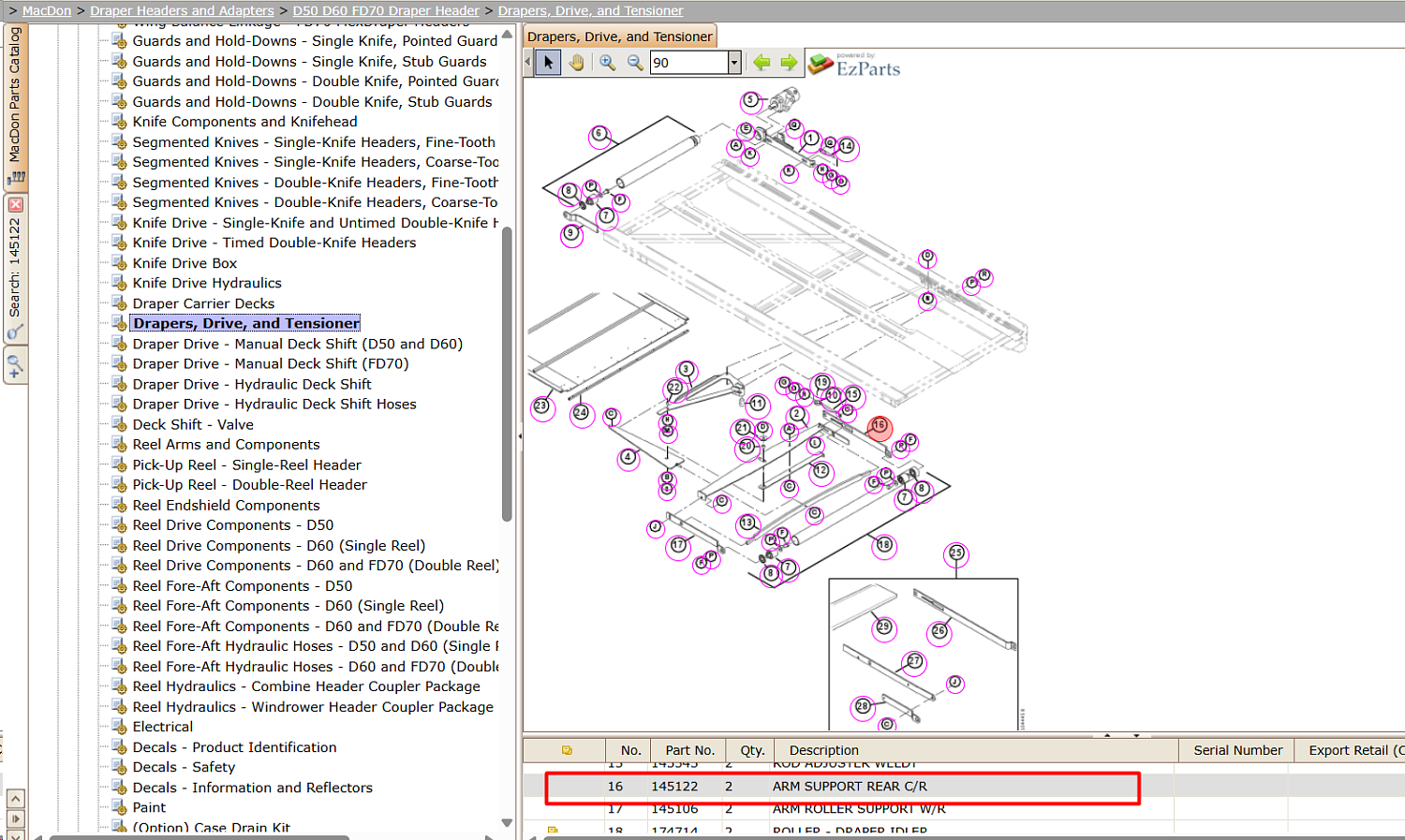This screenshot has height=840, width=1405.
Task: Switch to the Drapers, Drive, and Tensioner diagram tab
Action: 620,37
